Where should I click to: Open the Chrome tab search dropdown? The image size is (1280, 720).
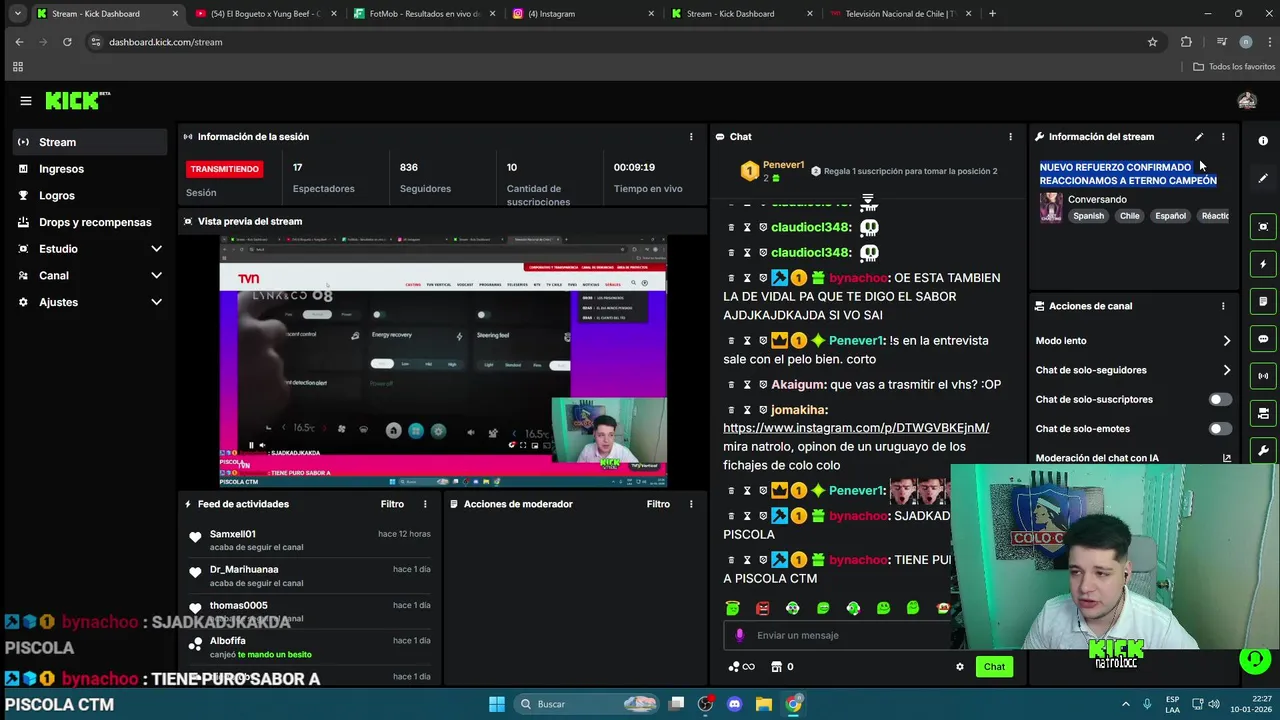pyautogui.click(x=17, y=14)
